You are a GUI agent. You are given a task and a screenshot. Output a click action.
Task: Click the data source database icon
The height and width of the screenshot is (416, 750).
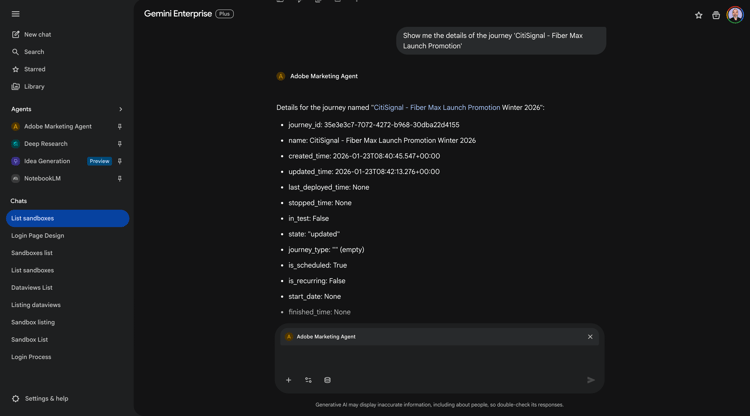pos(327,380)
